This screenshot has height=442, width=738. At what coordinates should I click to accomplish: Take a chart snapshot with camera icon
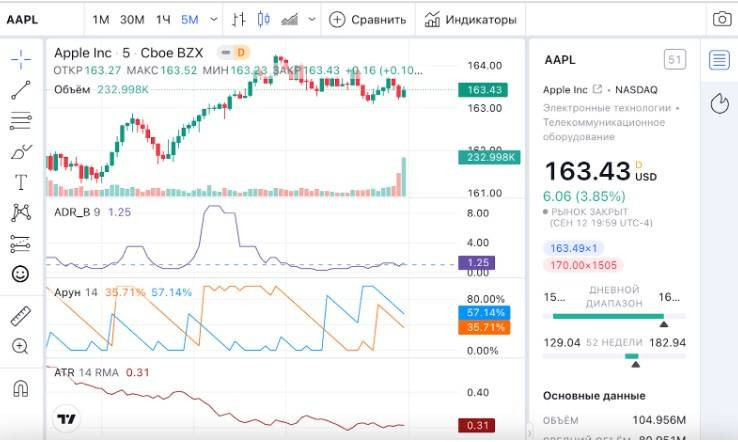coord(722,19)
